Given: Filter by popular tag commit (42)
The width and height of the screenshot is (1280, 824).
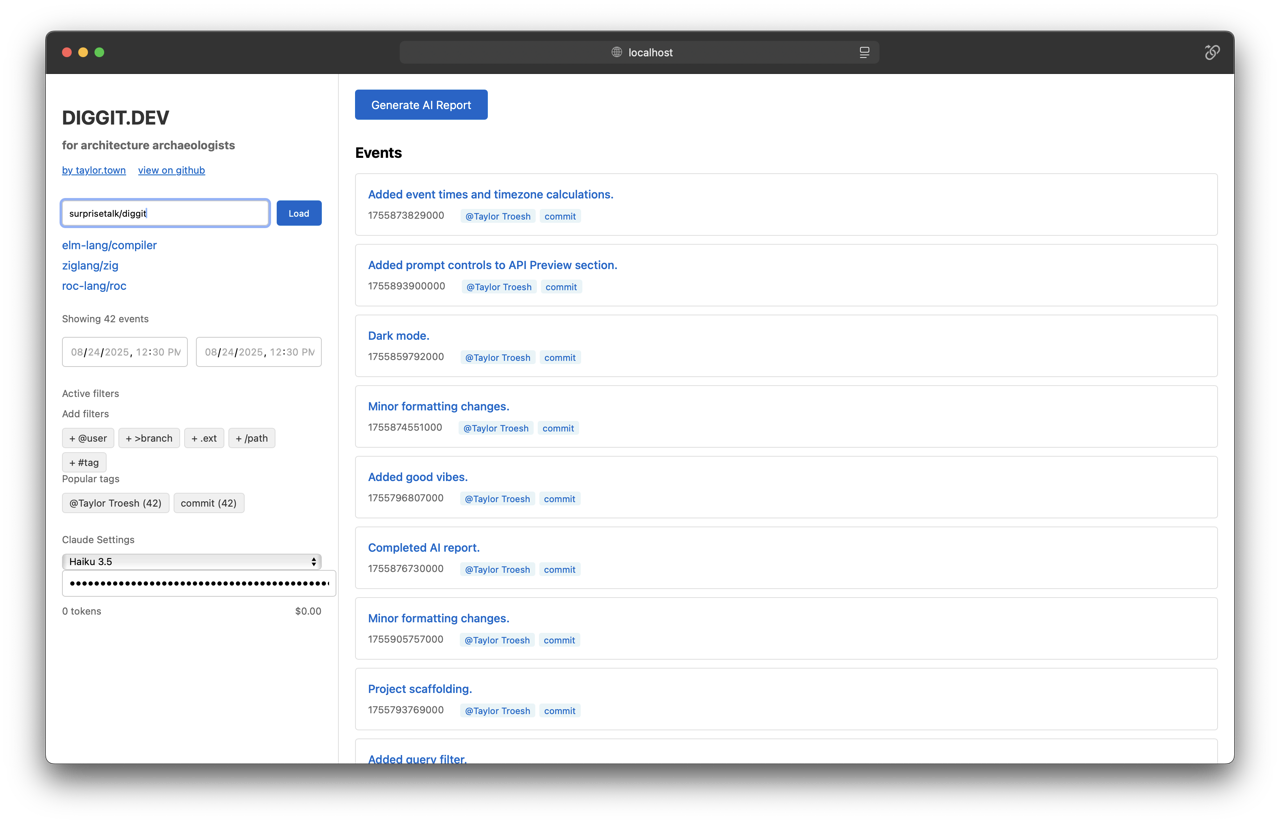Looking at the screenshot, I should click(x=208, y=503).
